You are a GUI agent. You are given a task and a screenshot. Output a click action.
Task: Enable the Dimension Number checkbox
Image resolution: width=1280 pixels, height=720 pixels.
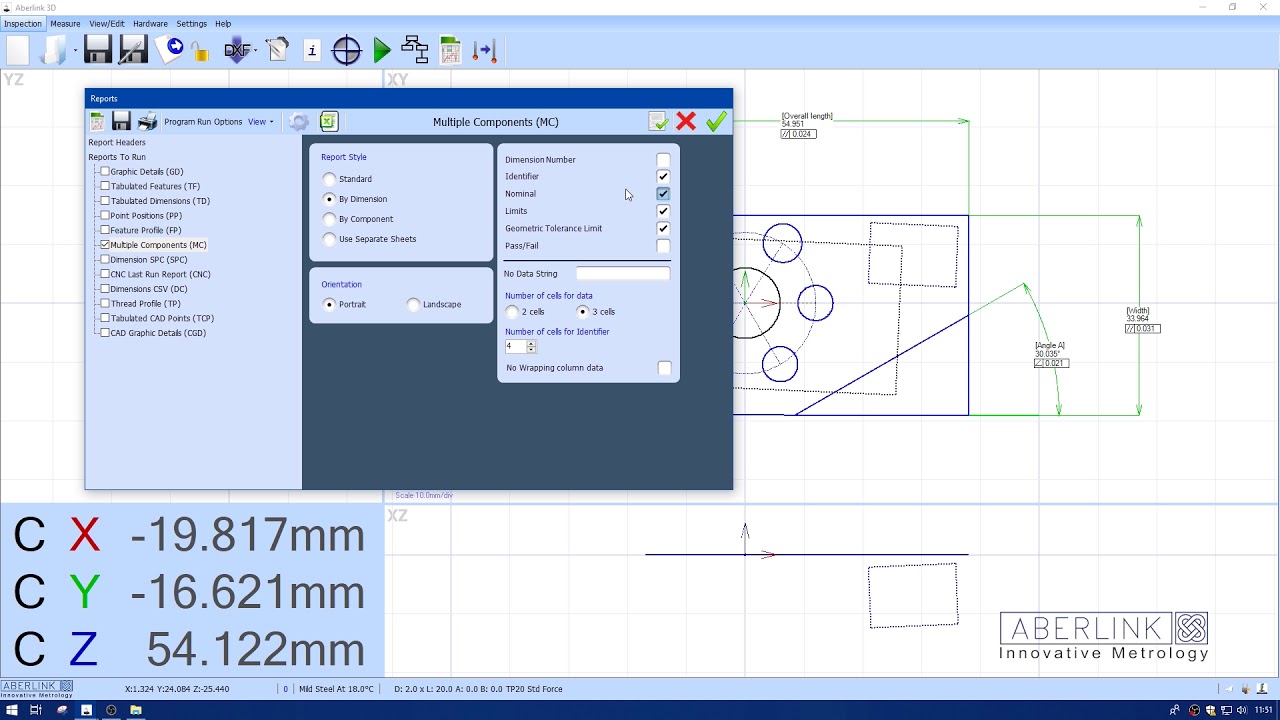pos(663,160)
